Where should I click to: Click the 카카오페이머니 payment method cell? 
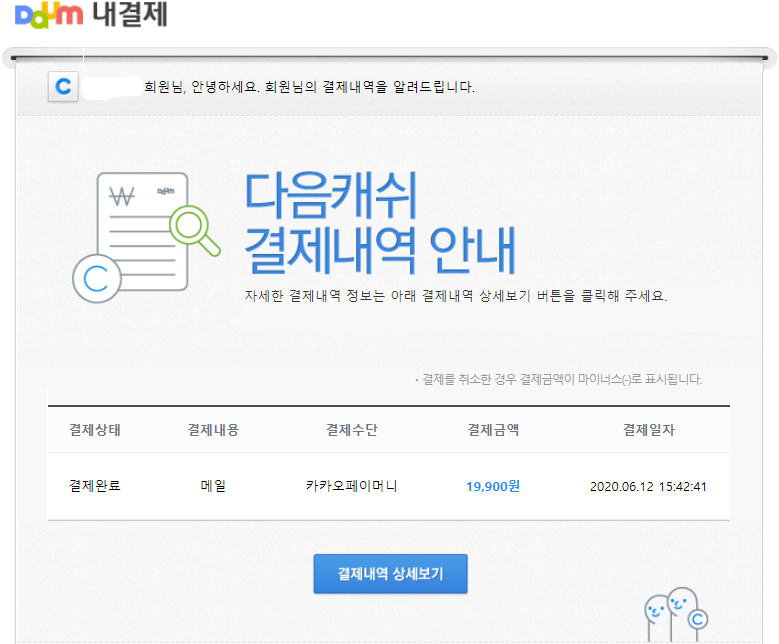(352, 485)
